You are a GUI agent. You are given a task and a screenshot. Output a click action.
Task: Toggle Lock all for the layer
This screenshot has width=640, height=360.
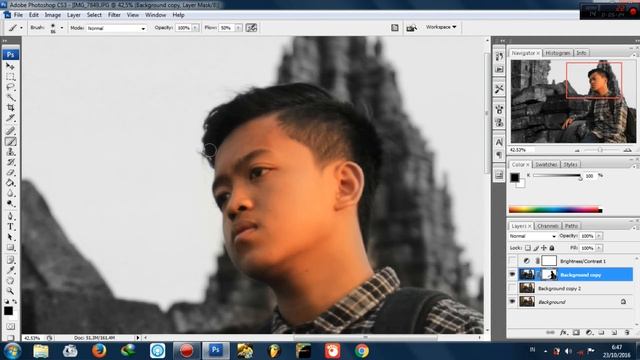click(552, 248)
